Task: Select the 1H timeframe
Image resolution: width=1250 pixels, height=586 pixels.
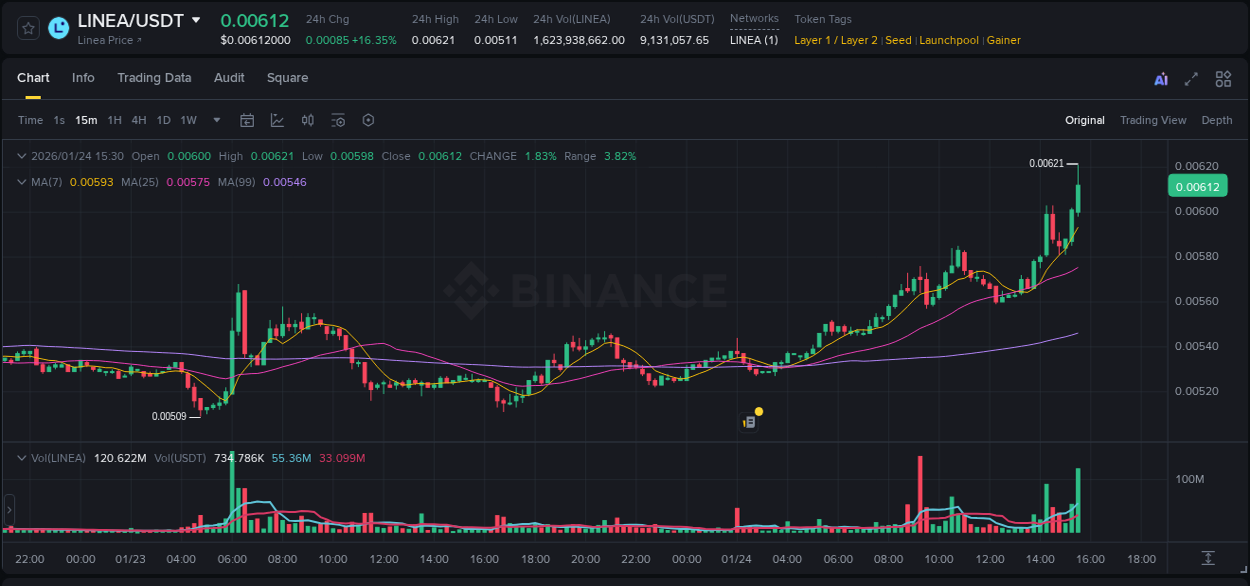Action: click(x=113, y=120)
